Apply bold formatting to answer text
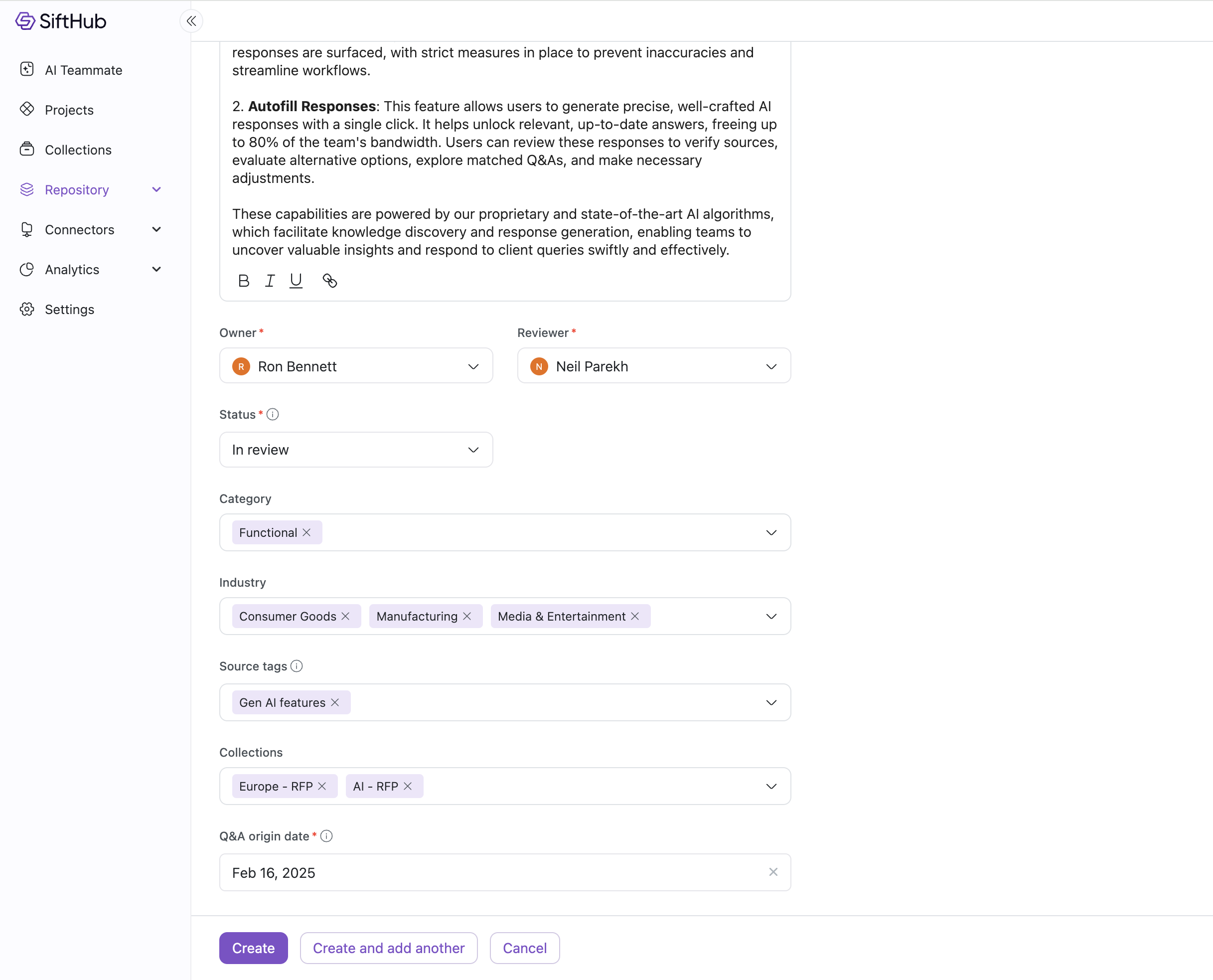The image size is (1213, 980). [243, 281]
